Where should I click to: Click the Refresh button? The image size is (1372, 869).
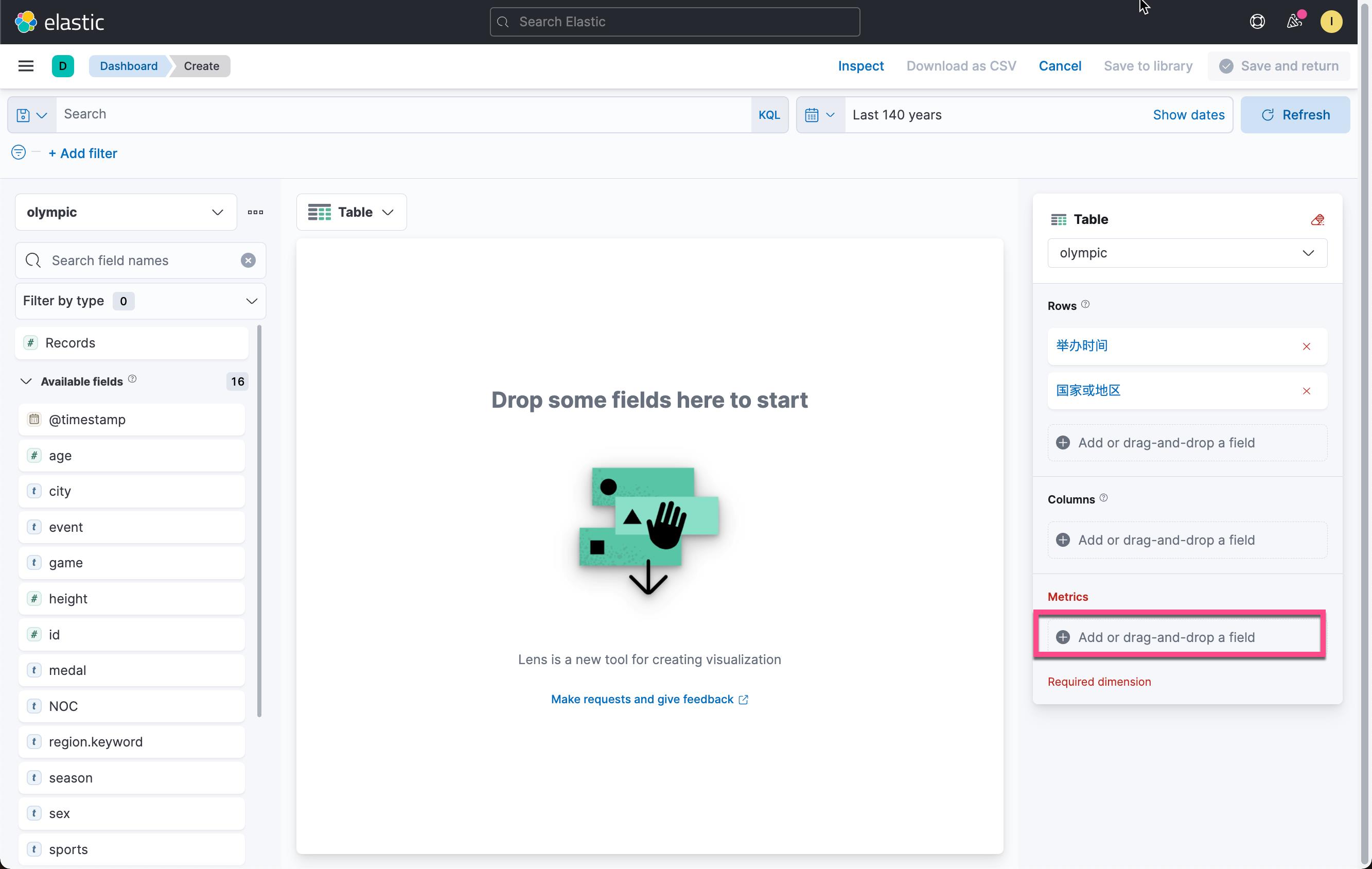coord(1295,115)
